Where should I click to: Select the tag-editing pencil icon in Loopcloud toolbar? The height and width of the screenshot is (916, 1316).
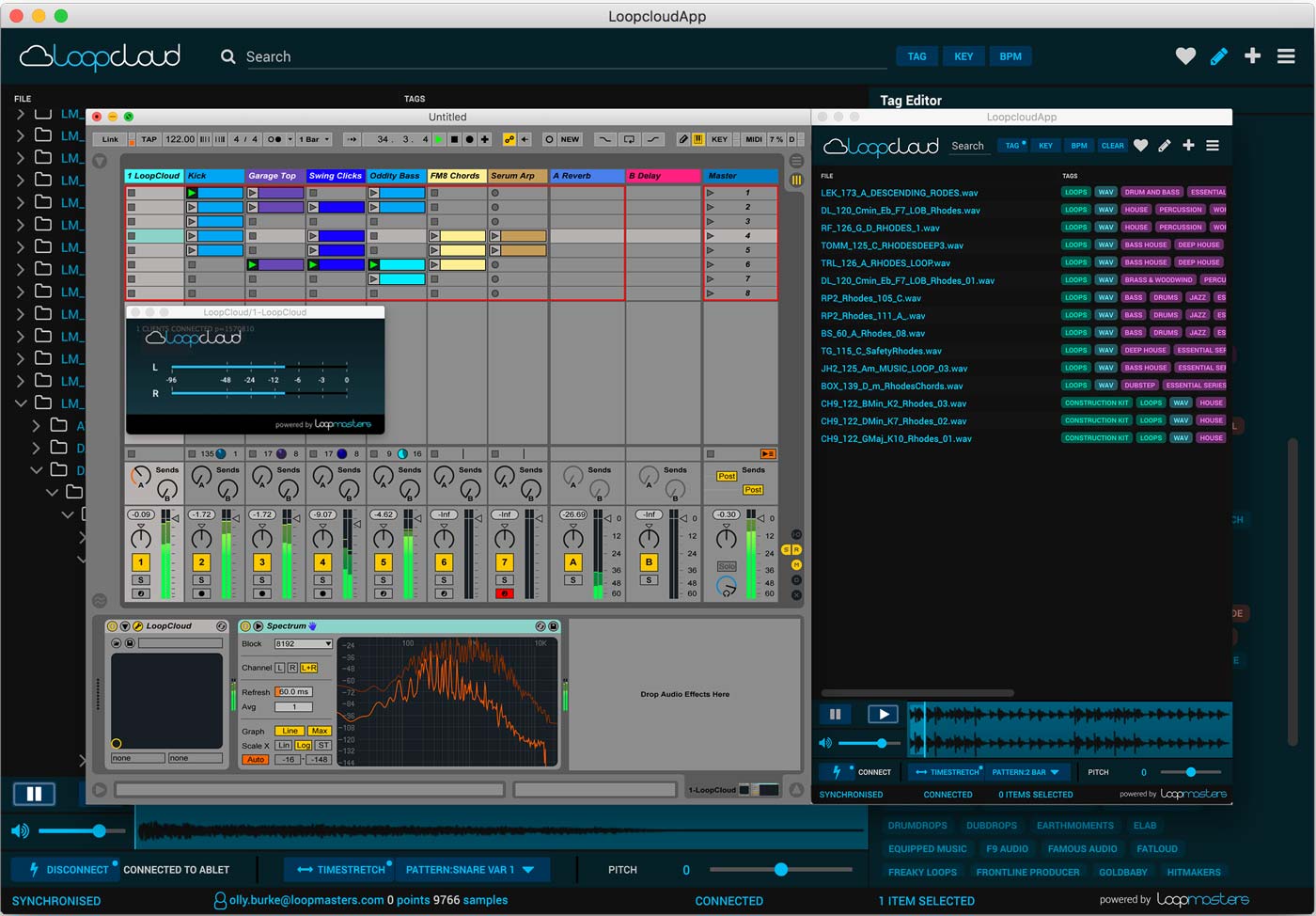click(x=1218, y=55)
